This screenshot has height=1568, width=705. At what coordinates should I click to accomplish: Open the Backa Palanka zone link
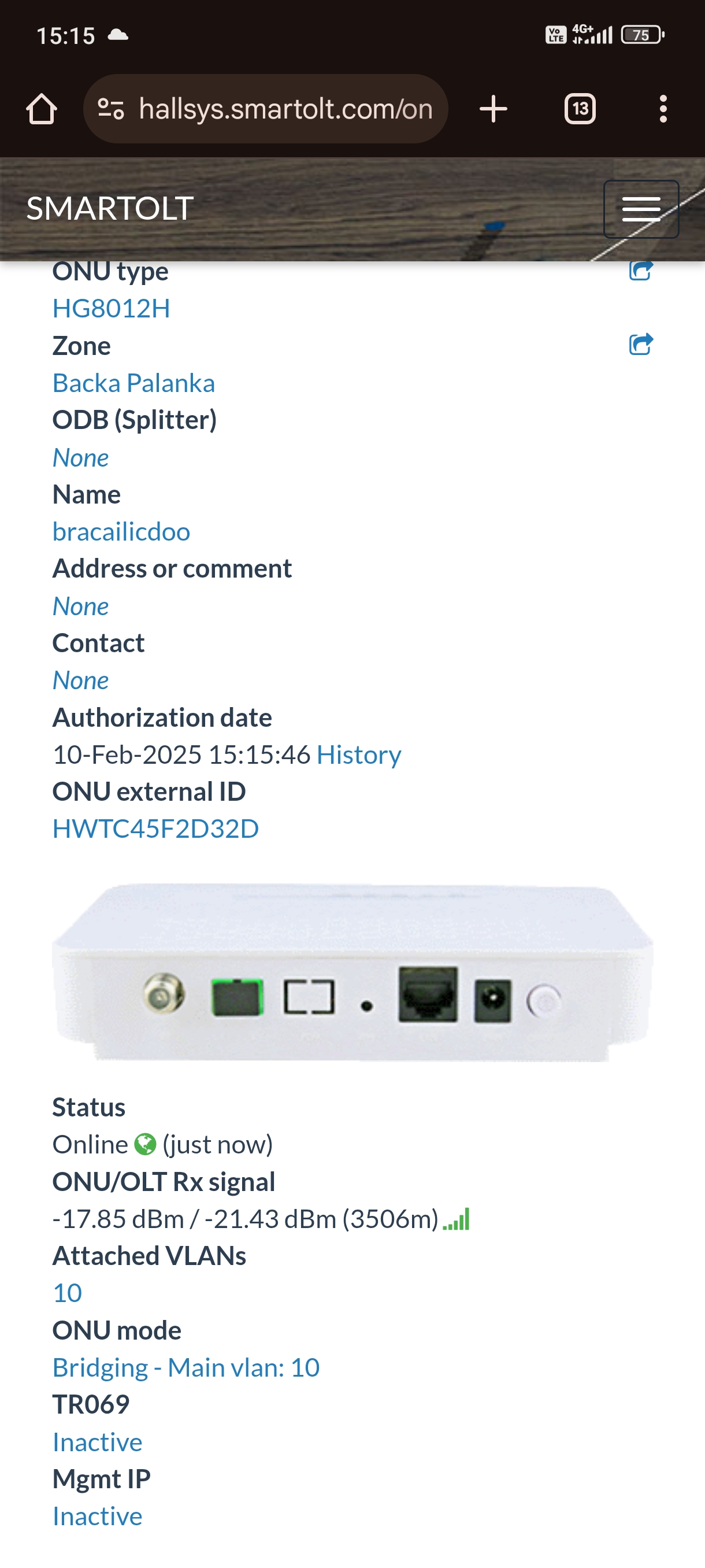134,383
